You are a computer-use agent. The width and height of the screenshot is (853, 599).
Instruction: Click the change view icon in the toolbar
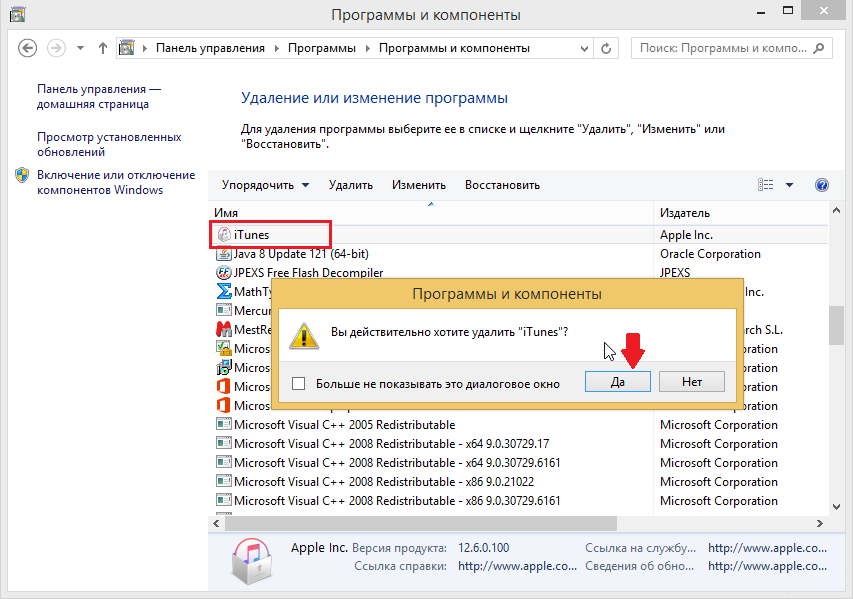[765, 185]
